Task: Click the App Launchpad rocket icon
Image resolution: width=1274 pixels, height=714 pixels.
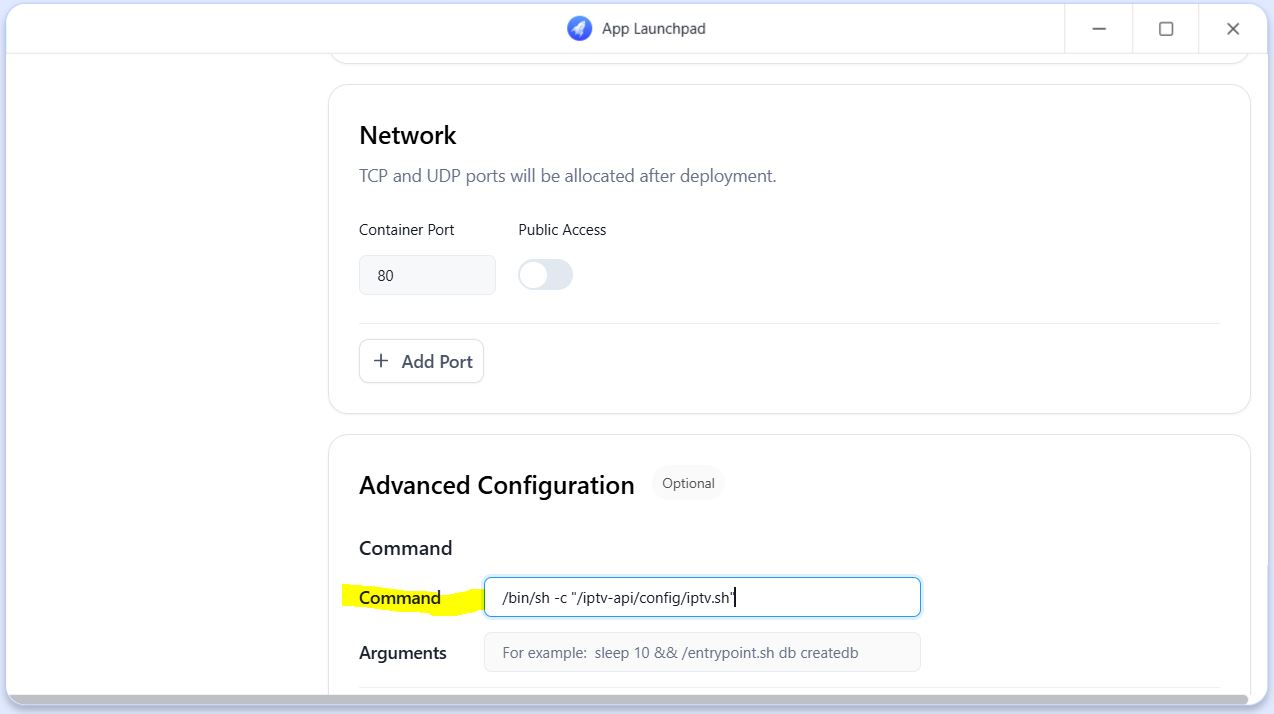Action: 579,29
